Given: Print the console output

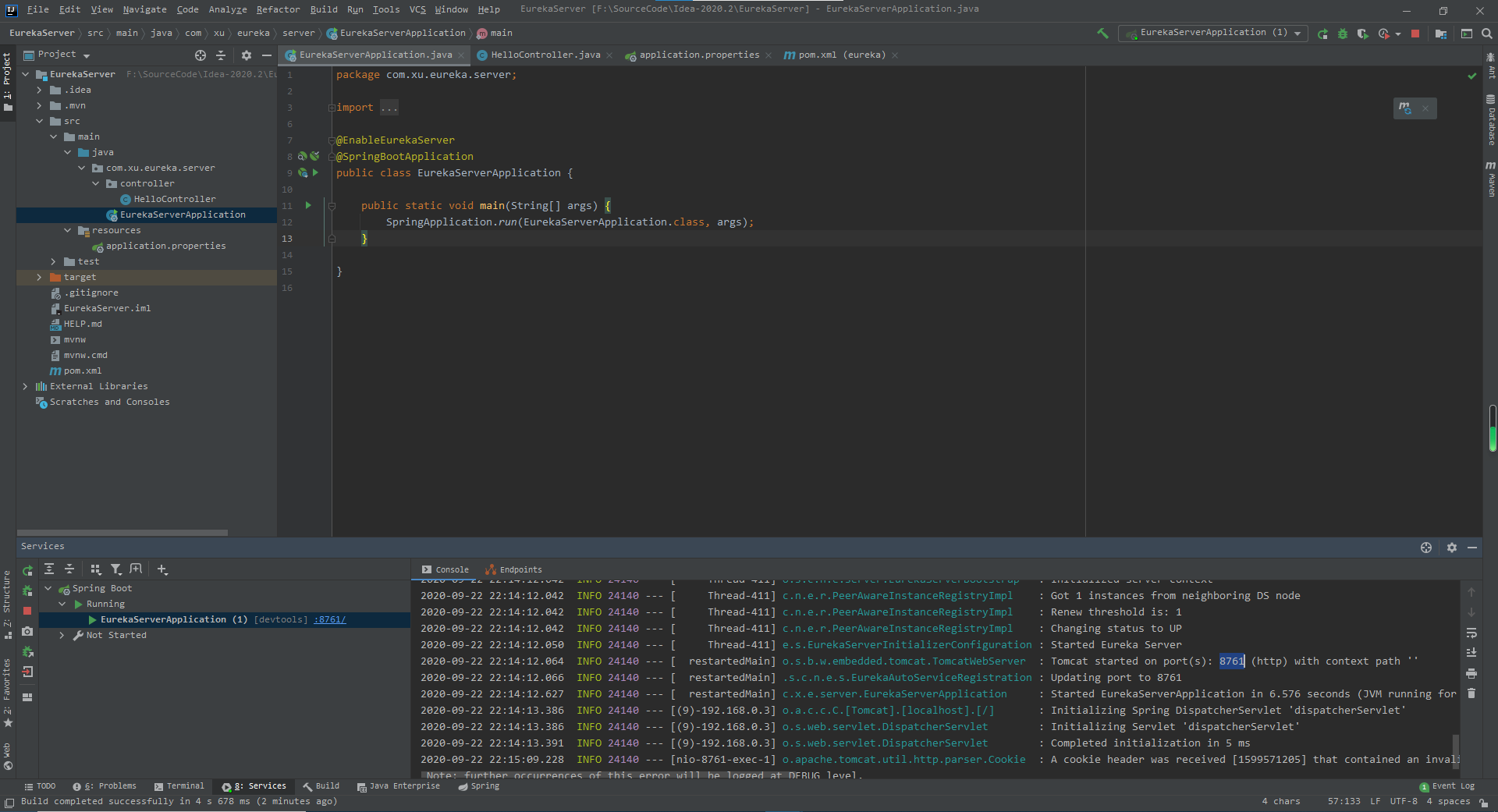Looking at the screenshot, I should 1471,673.
